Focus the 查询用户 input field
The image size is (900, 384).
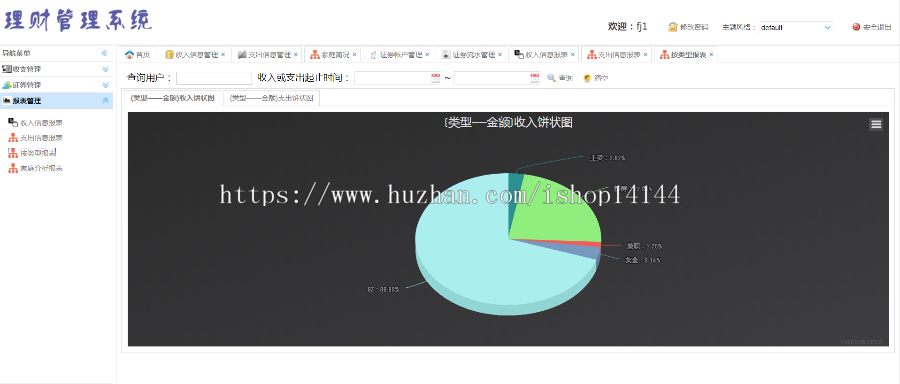214,78
